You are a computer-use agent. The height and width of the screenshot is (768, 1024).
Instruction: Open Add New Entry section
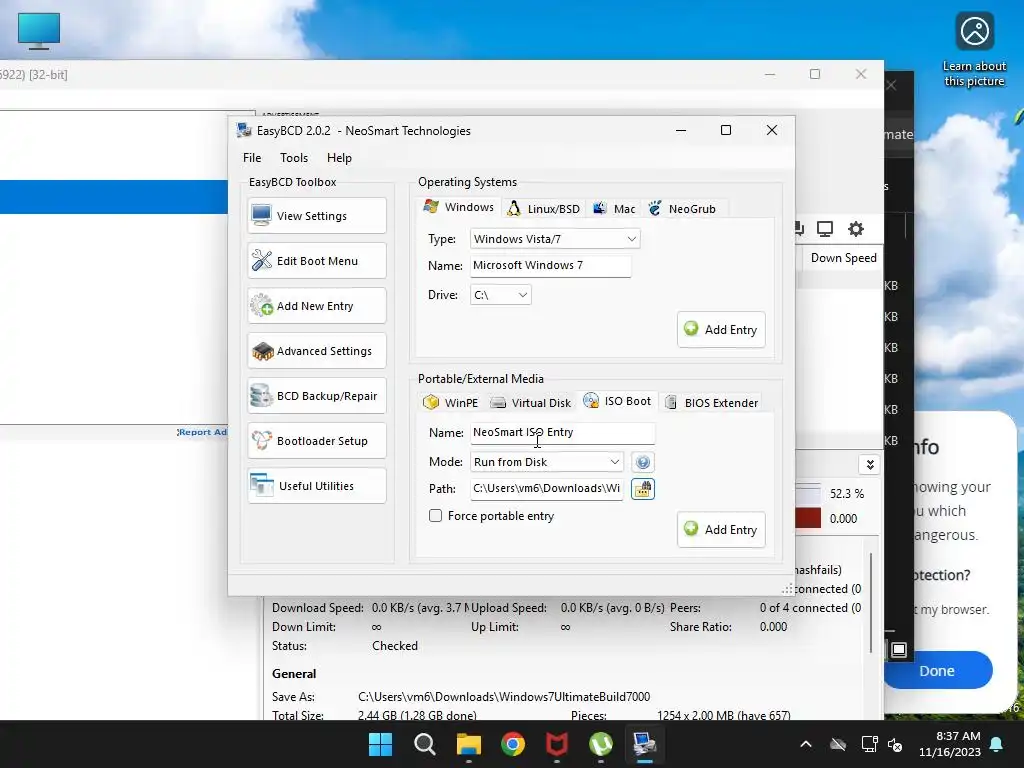(x=317, y=306)
